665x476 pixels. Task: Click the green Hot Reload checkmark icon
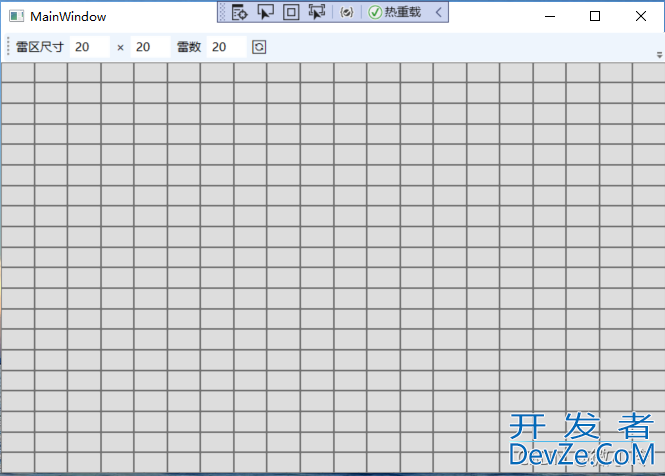point(375,12)
